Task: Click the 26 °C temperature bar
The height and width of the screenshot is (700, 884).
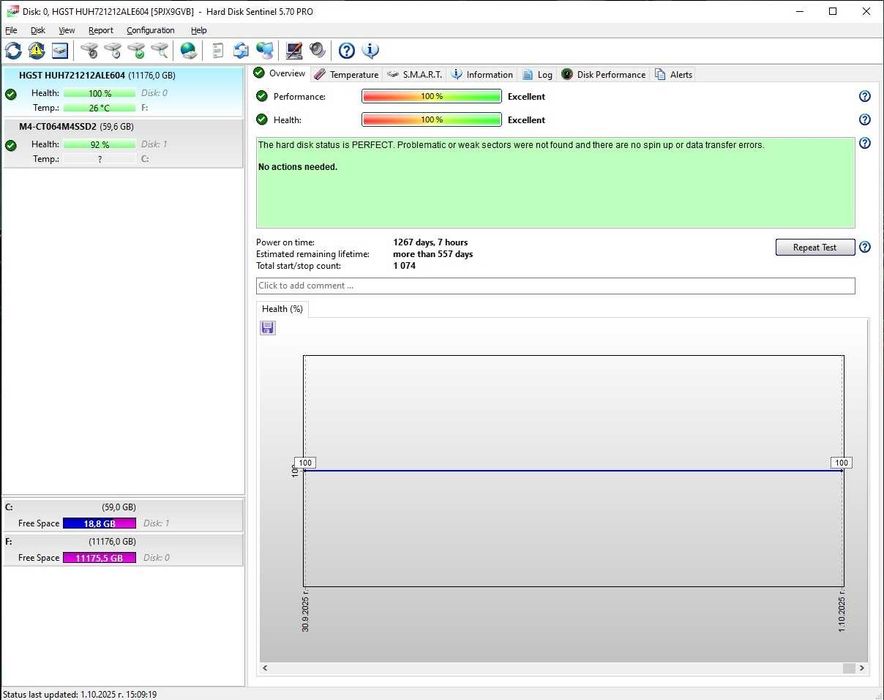Action: click(99, 108)
